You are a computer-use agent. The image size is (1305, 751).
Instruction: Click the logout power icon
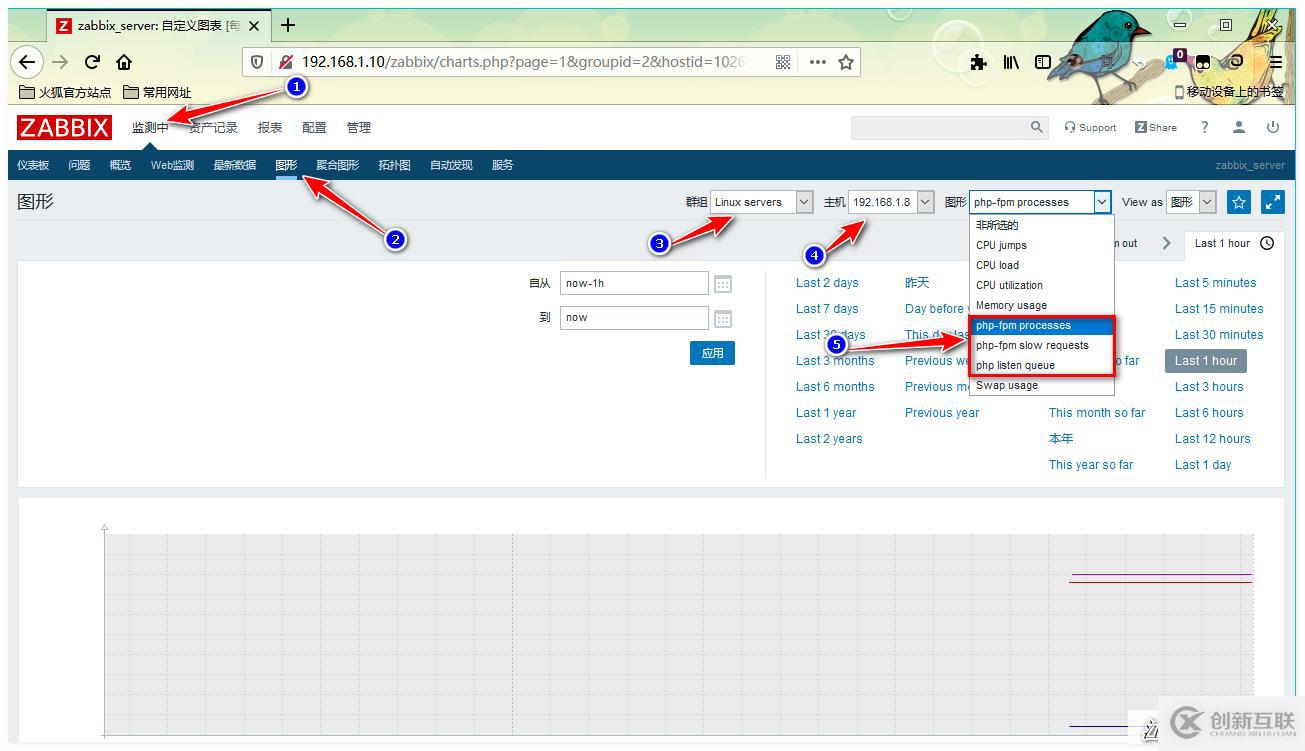1271,127
